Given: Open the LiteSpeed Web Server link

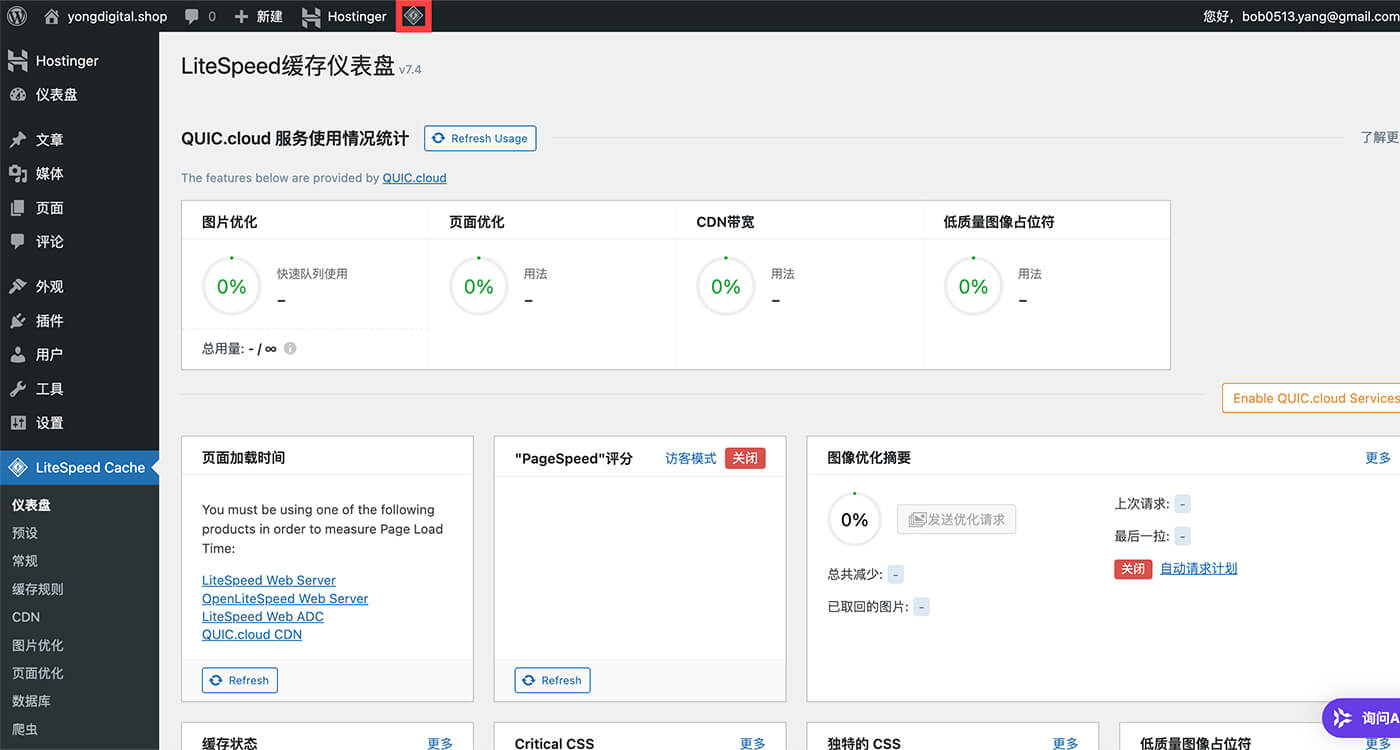Looking at the screenshot, I should tap(269, 580).
